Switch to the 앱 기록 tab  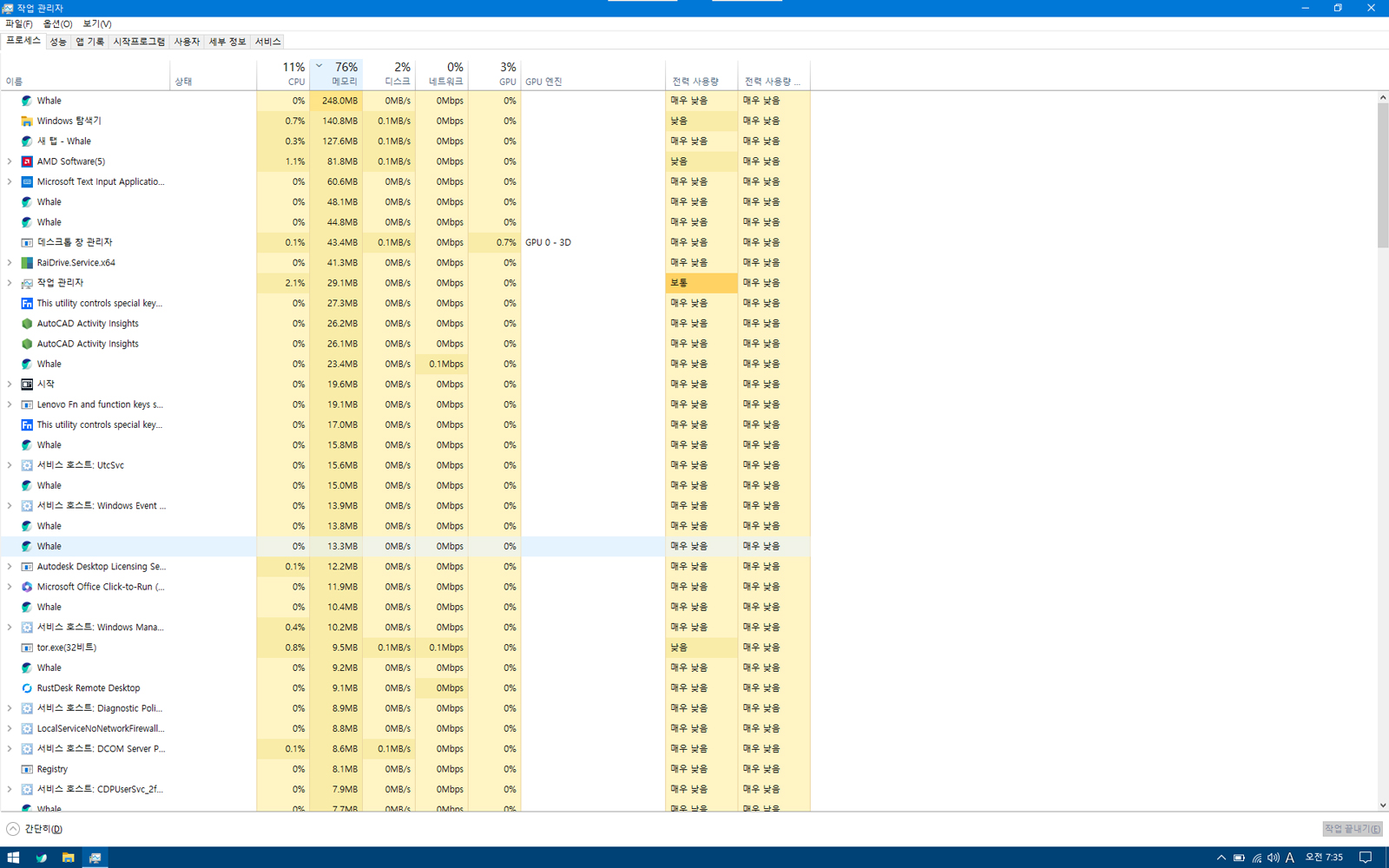coord(89,42)
